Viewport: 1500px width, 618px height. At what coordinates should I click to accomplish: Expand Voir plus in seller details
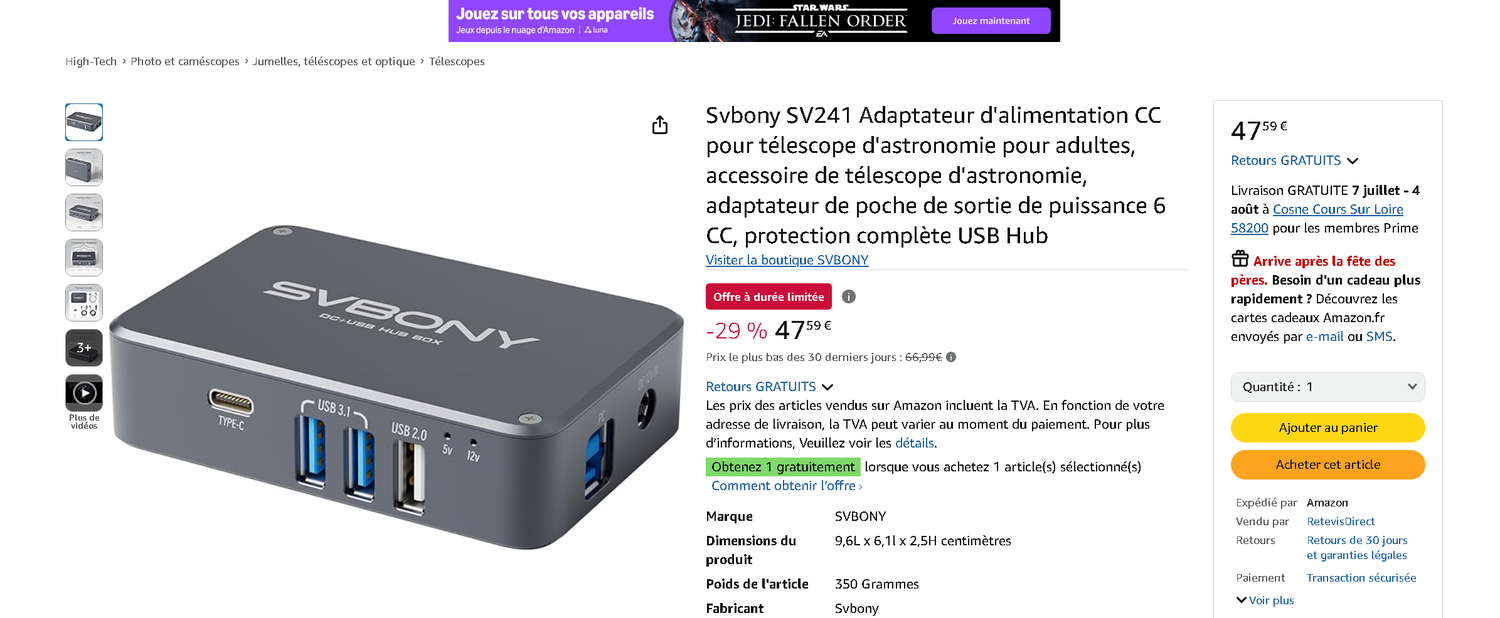click(1265, 601)
